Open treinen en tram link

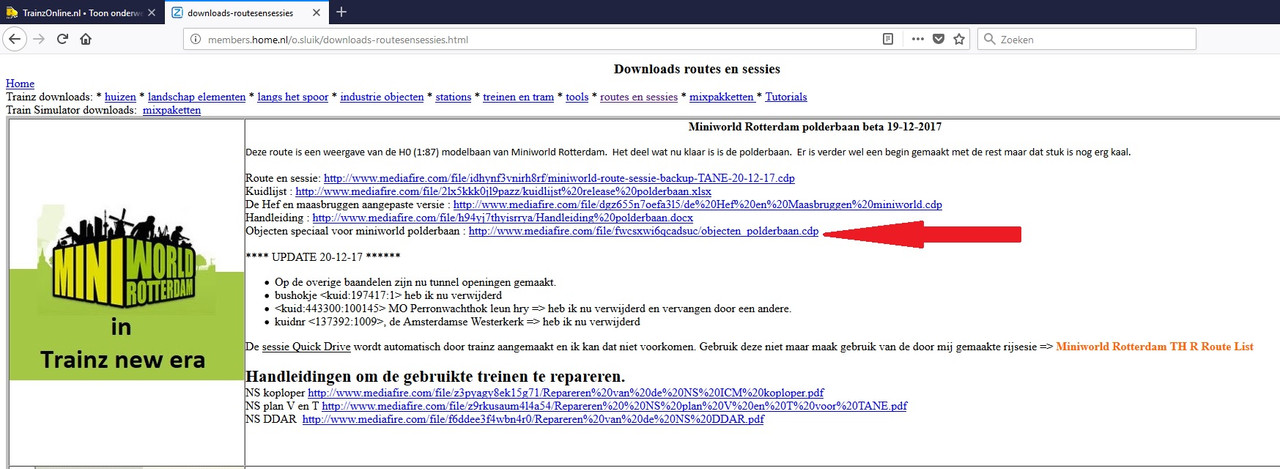(518, 97)
